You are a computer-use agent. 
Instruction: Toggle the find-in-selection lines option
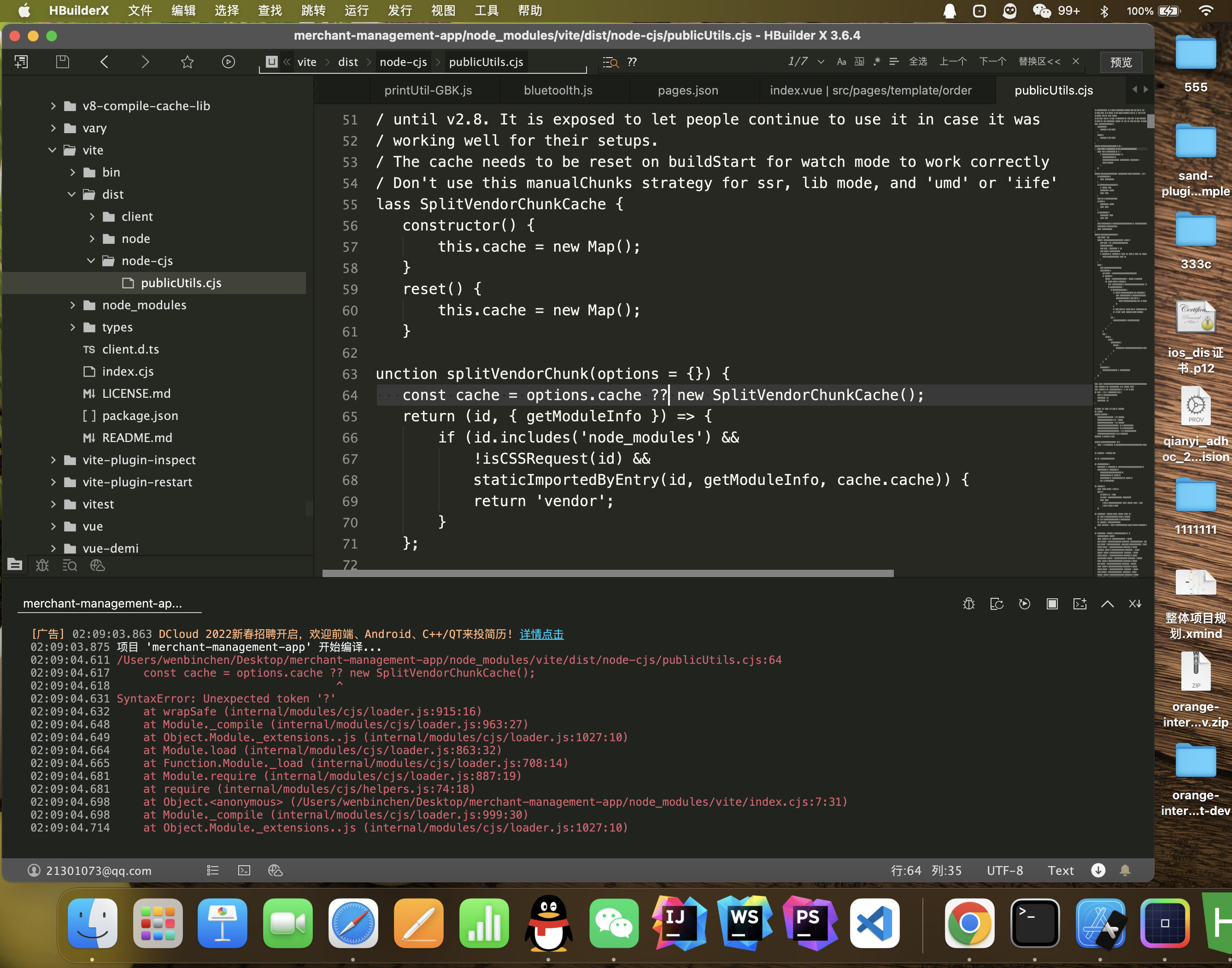894,62
